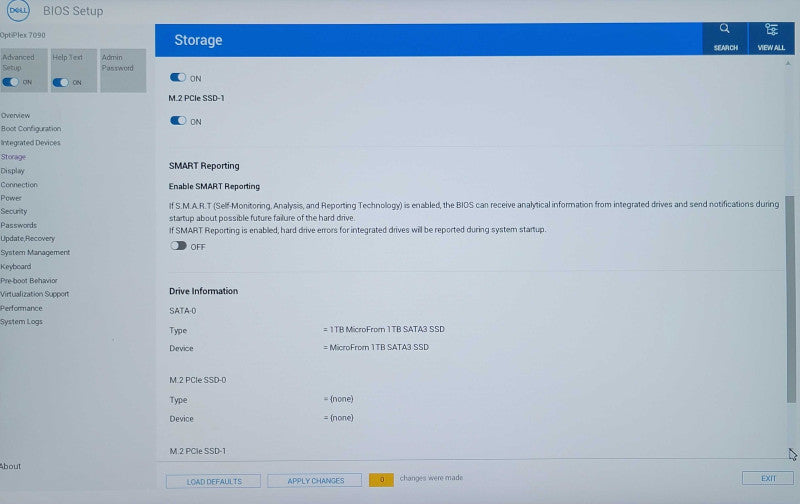Enable SMART Reporting toggle
The height and width of the screenshot is (504, 800).
coord(178,246)
